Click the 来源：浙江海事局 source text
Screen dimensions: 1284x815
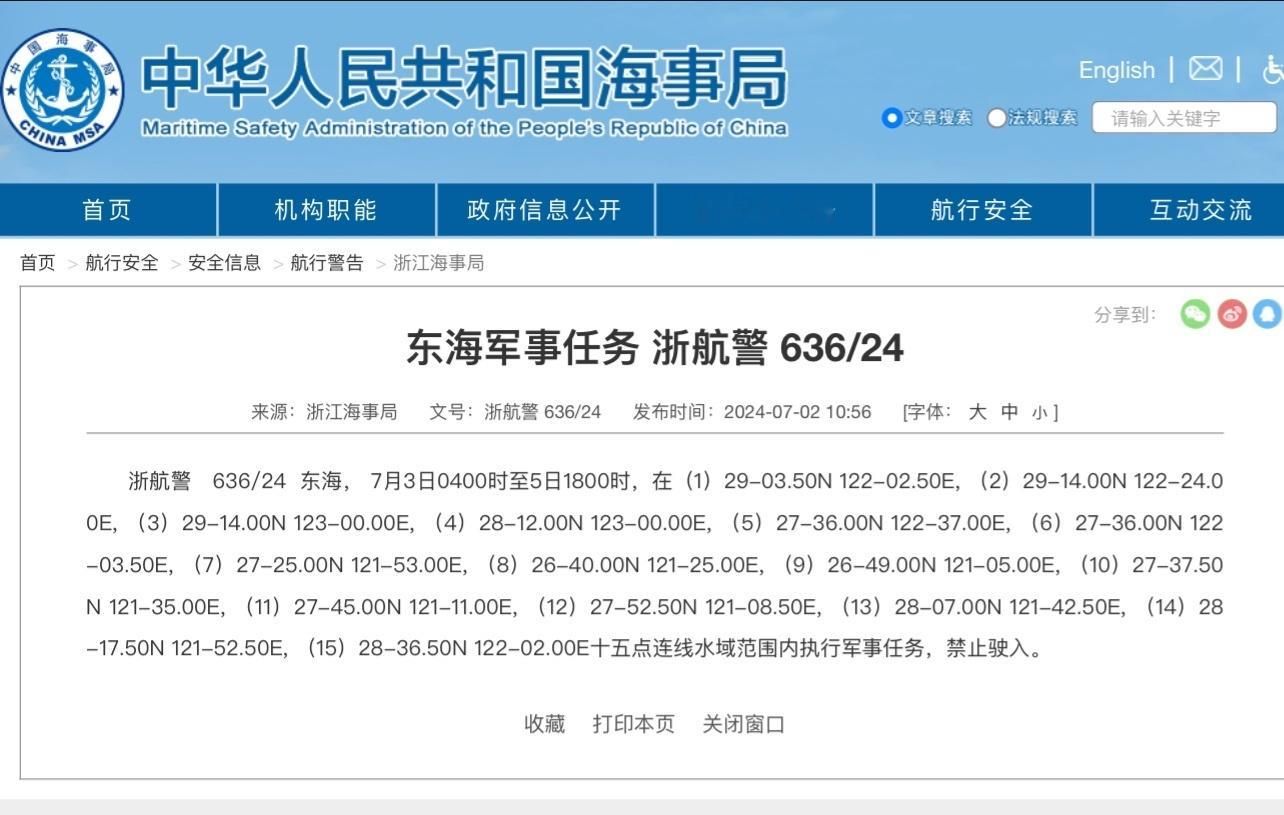coord(324,412)
